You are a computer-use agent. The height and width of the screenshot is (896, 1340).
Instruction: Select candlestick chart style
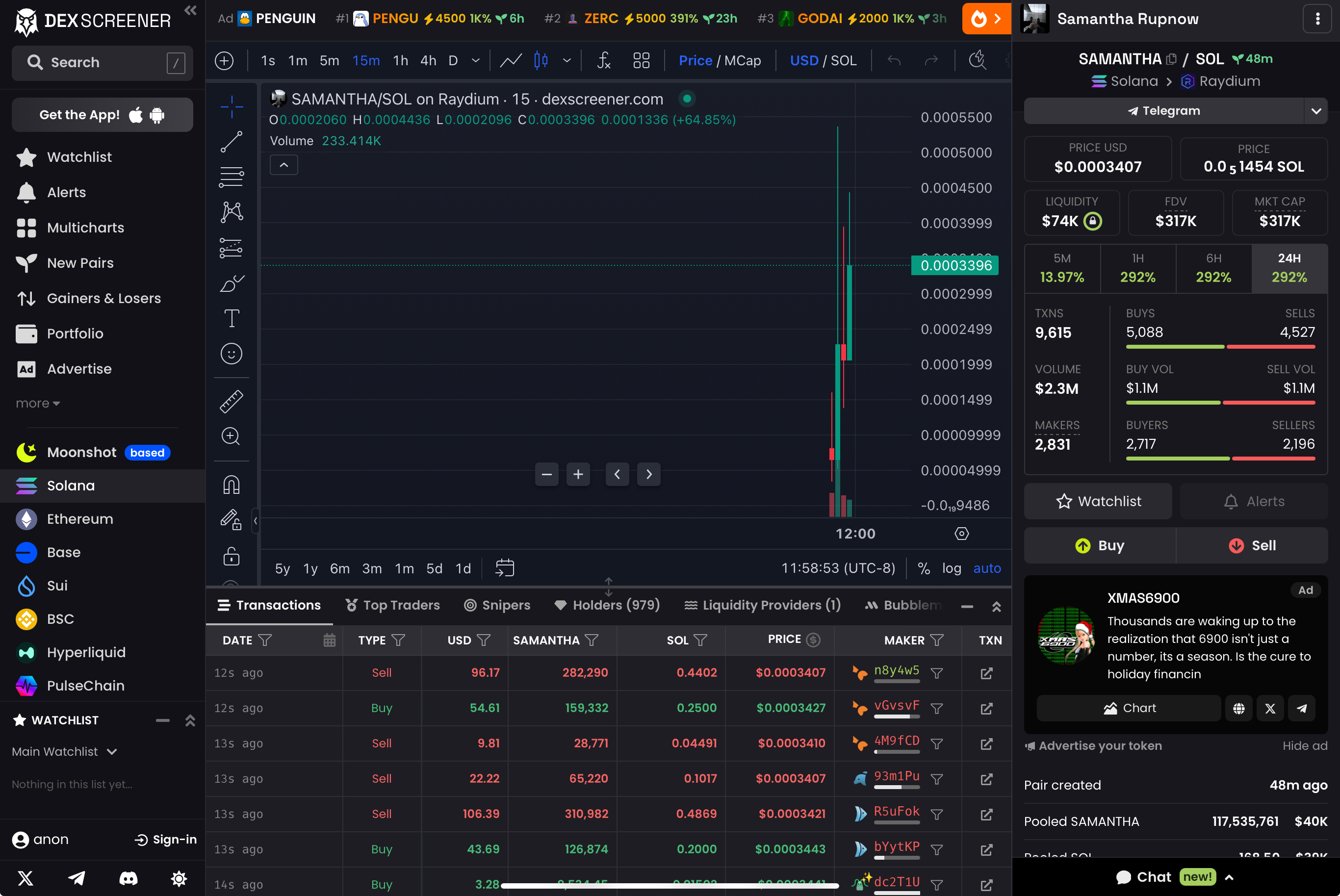point(541,60)
